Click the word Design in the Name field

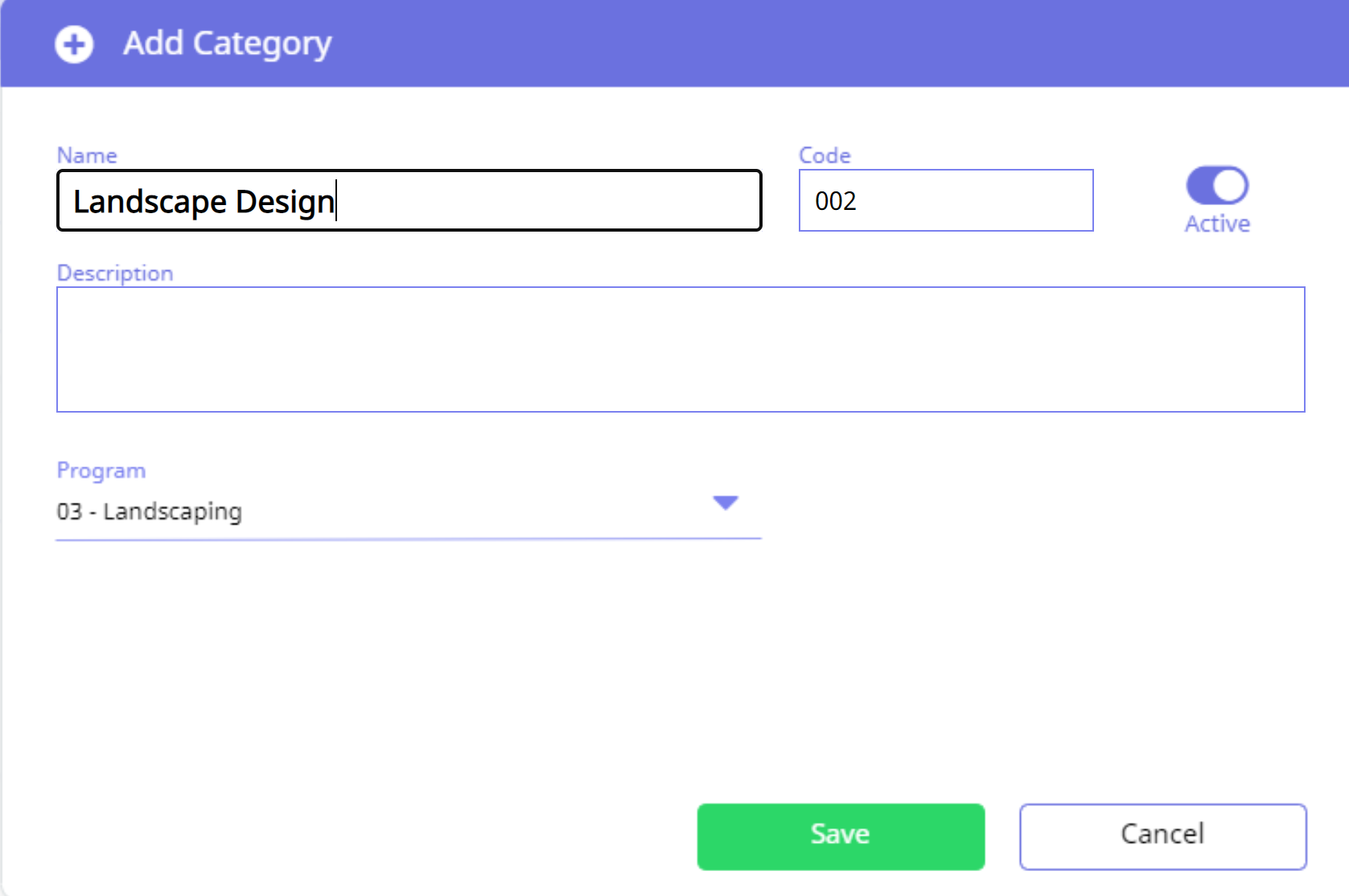click(285, 201)
